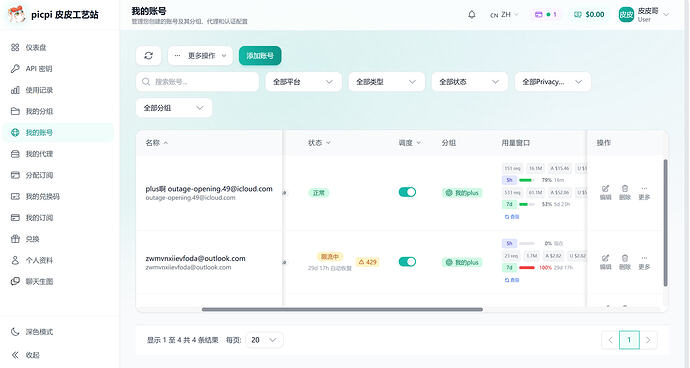Click the 添加账号 button
Viewport: 690px width, 368px height.
[x=260, y=56]
